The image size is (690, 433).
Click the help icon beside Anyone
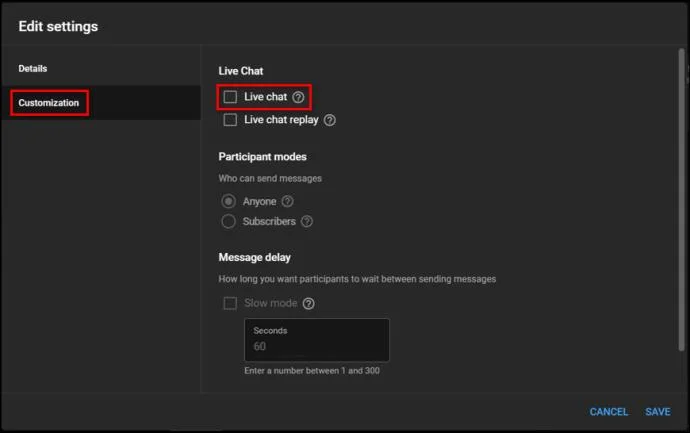coord(287,202)
